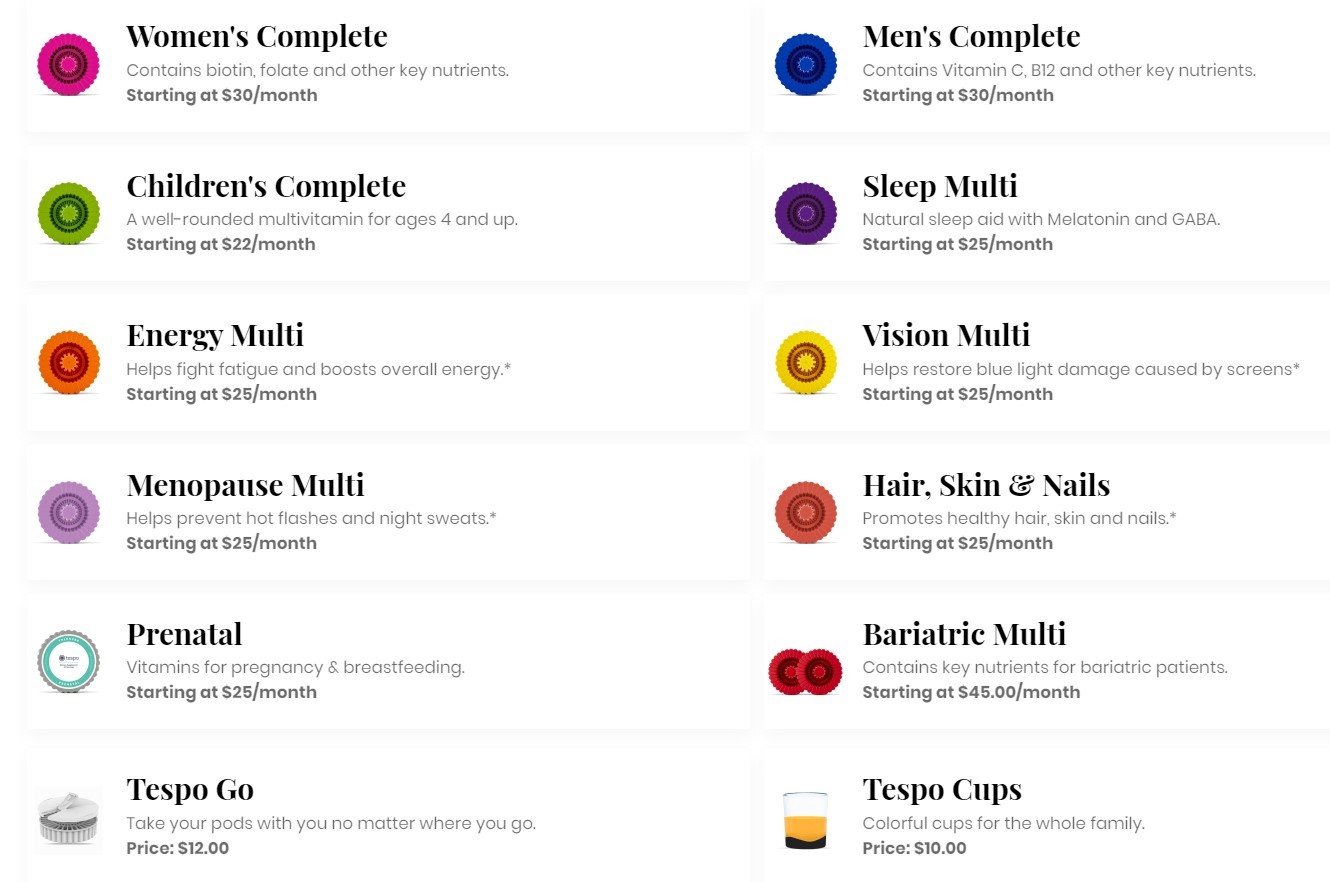Click the Tespo Go title
The width and height of the screenshot is (1330, 882).
[190, 789]
